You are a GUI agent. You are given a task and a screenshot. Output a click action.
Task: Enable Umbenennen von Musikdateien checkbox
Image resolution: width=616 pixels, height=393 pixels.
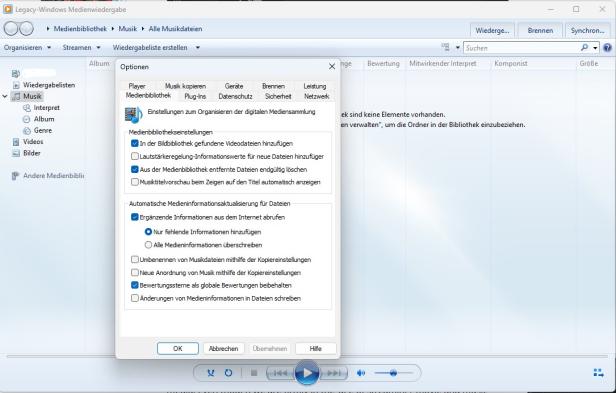click(135, 259)
